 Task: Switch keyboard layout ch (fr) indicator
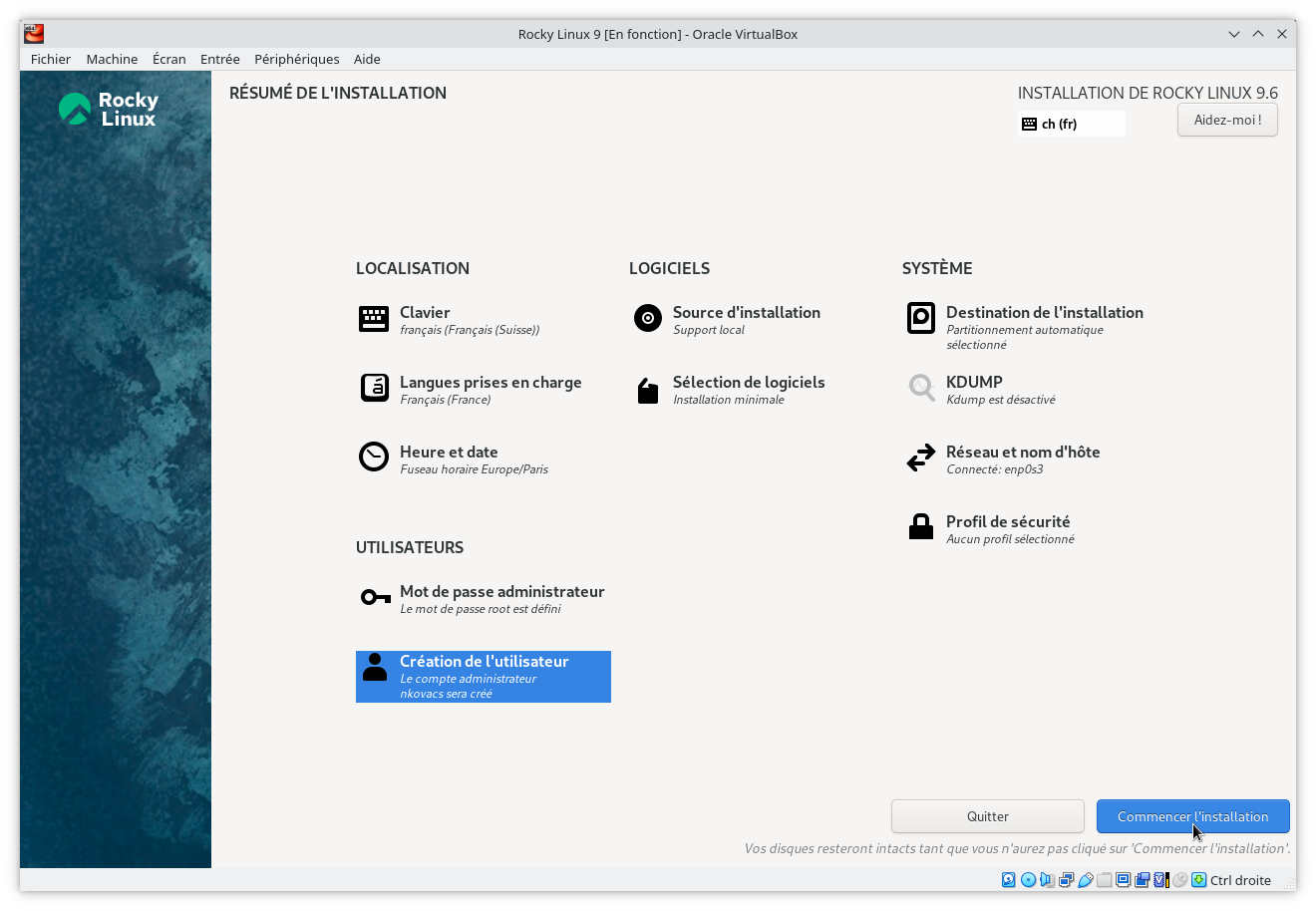(1070, 124)
